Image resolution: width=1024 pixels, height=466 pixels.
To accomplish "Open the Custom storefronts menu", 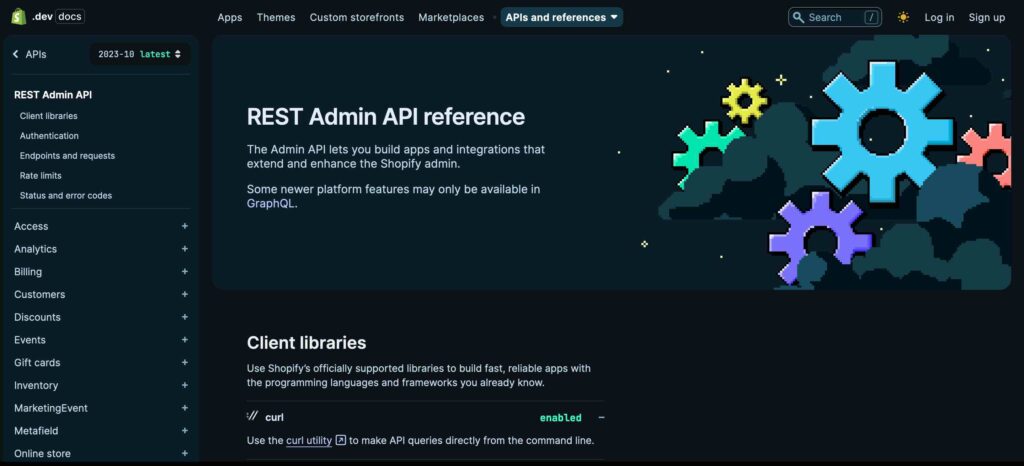I will [x=357, y=18].
